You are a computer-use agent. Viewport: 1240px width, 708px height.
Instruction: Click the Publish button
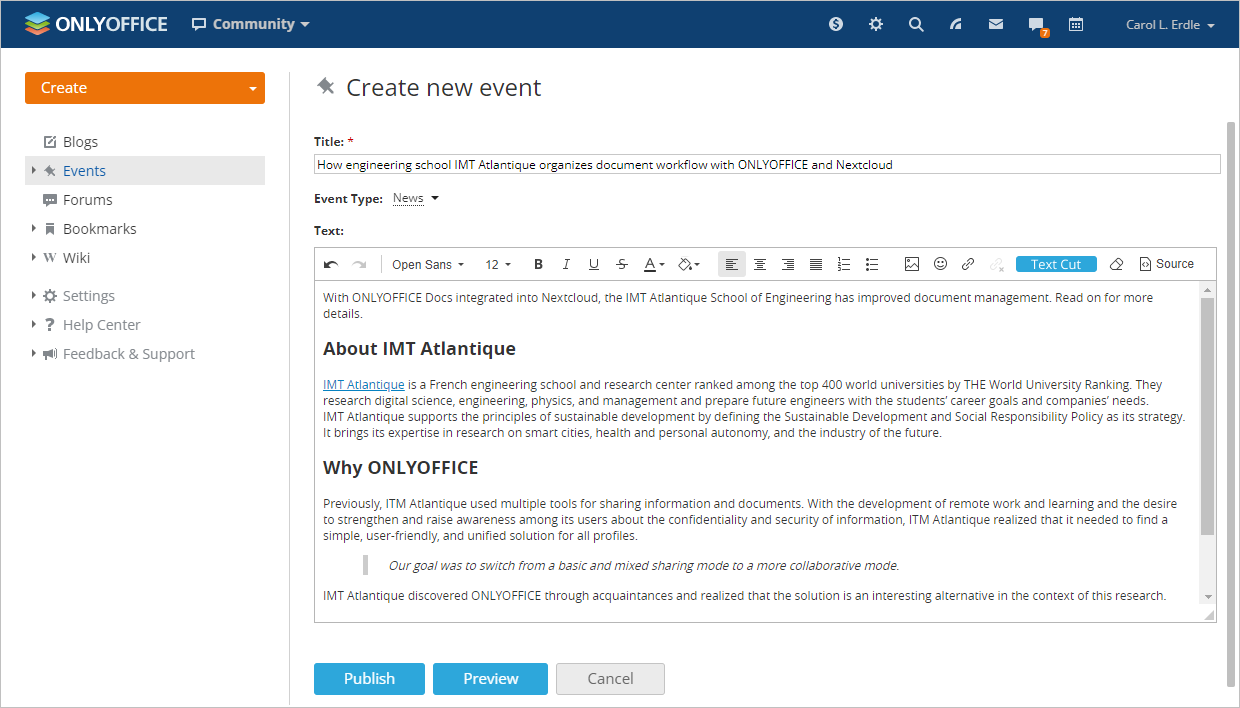369,678
